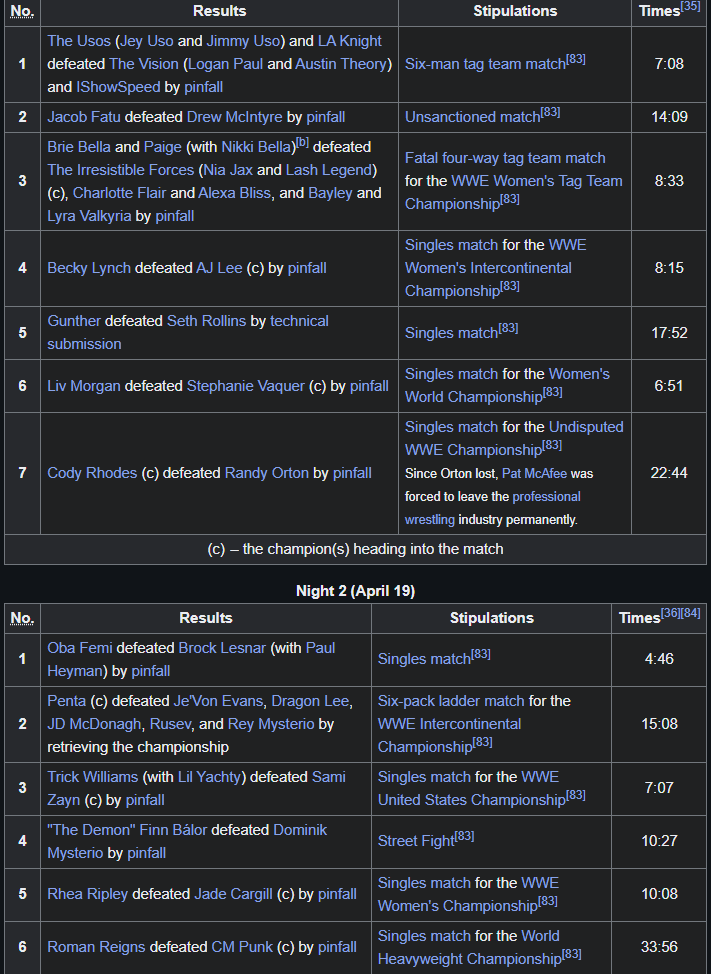The width and height of the screenshot is (711, 974).
Task: Open Women's World Championship link
Action: 507,385
